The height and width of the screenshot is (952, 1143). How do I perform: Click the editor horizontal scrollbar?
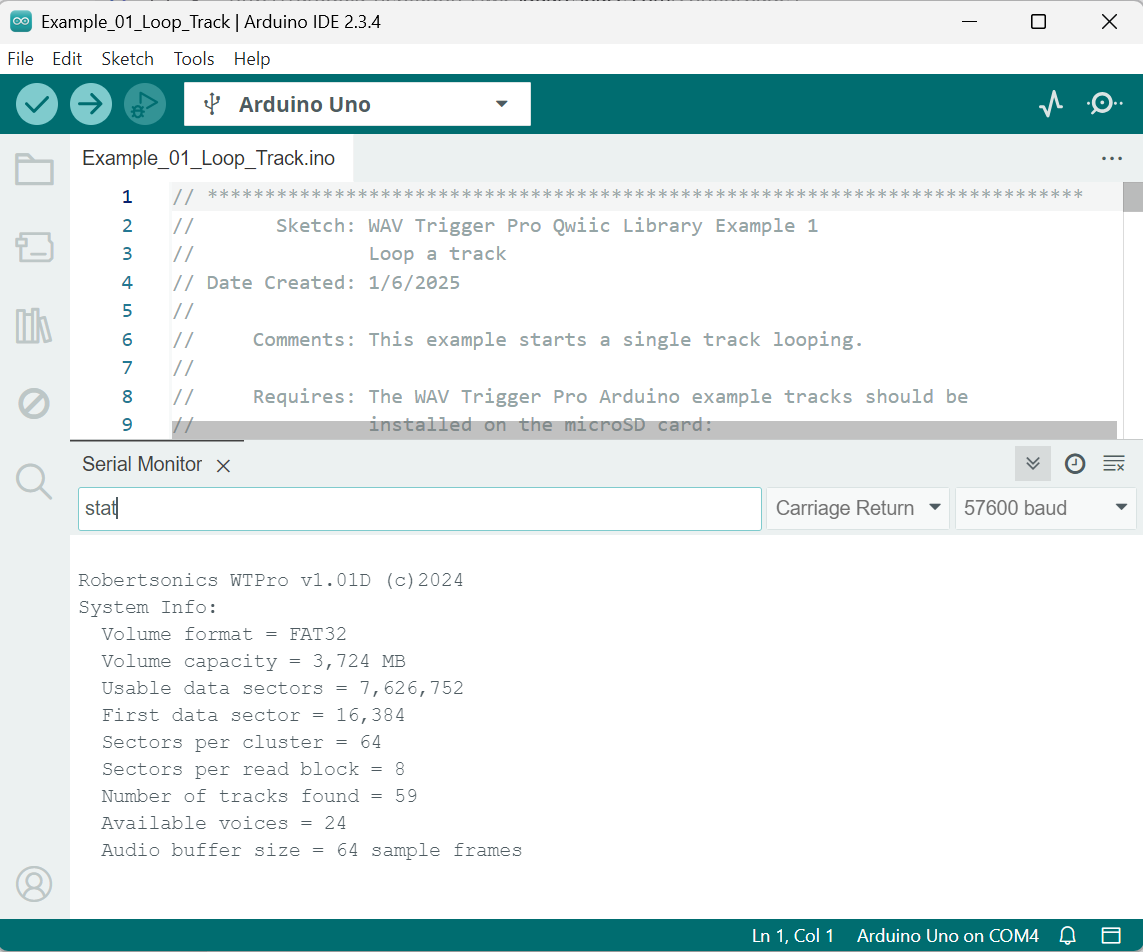click(644, 430)
